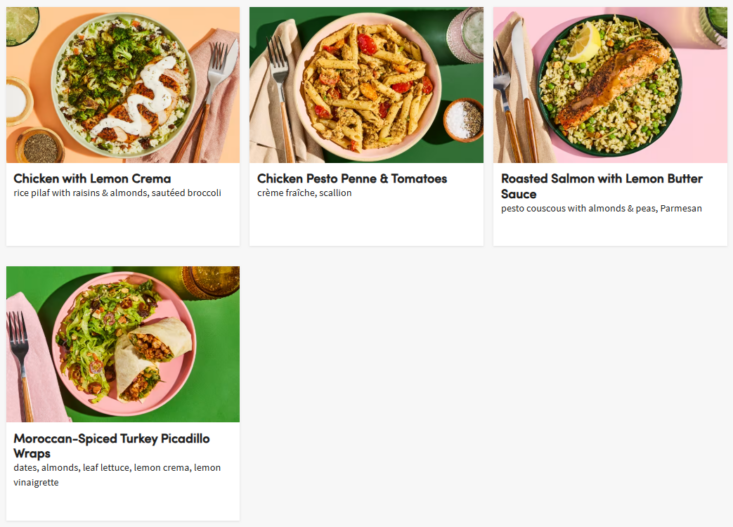Select the "Chicken Pesto Penne & Tomatoes" title
Image resolution: width=733 pixels, height=527 pixels.
pyautogui.click(x=352, y=179)
